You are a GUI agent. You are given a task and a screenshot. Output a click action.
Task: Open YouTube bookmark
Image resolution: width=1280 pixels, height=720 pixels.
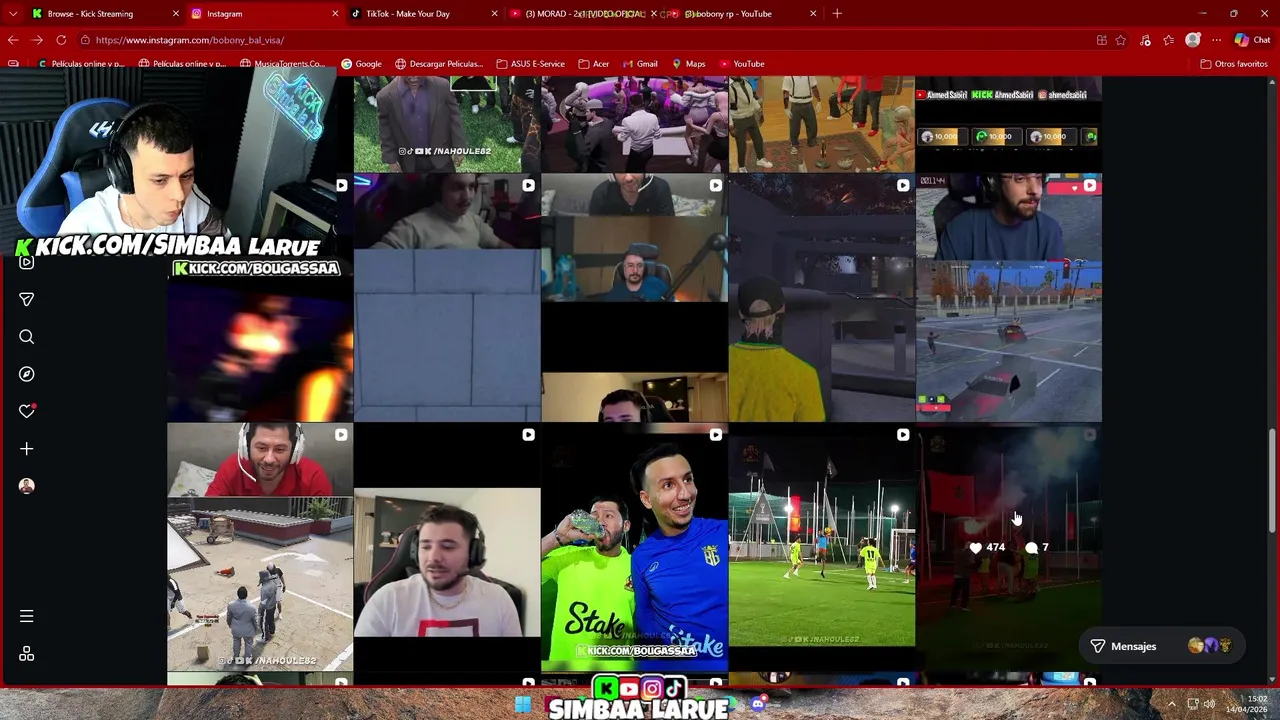(x=742, y=64)
